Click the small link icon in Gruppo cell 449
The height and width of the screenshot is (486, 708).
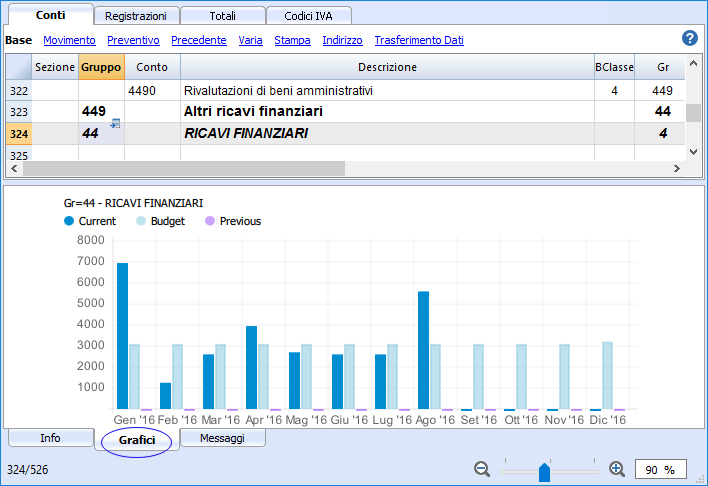[x=115, y=123]
